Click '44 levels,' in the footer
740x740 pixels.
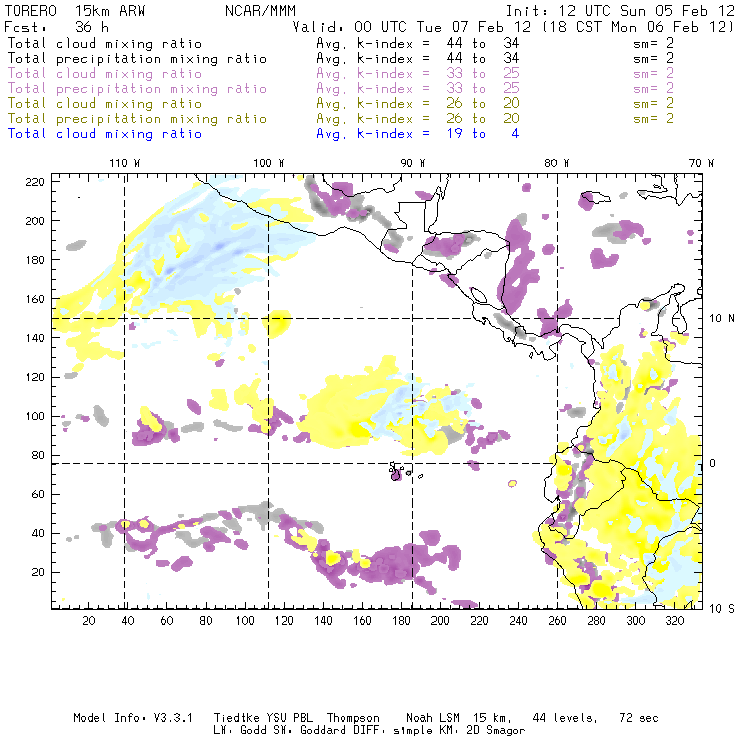565,718
